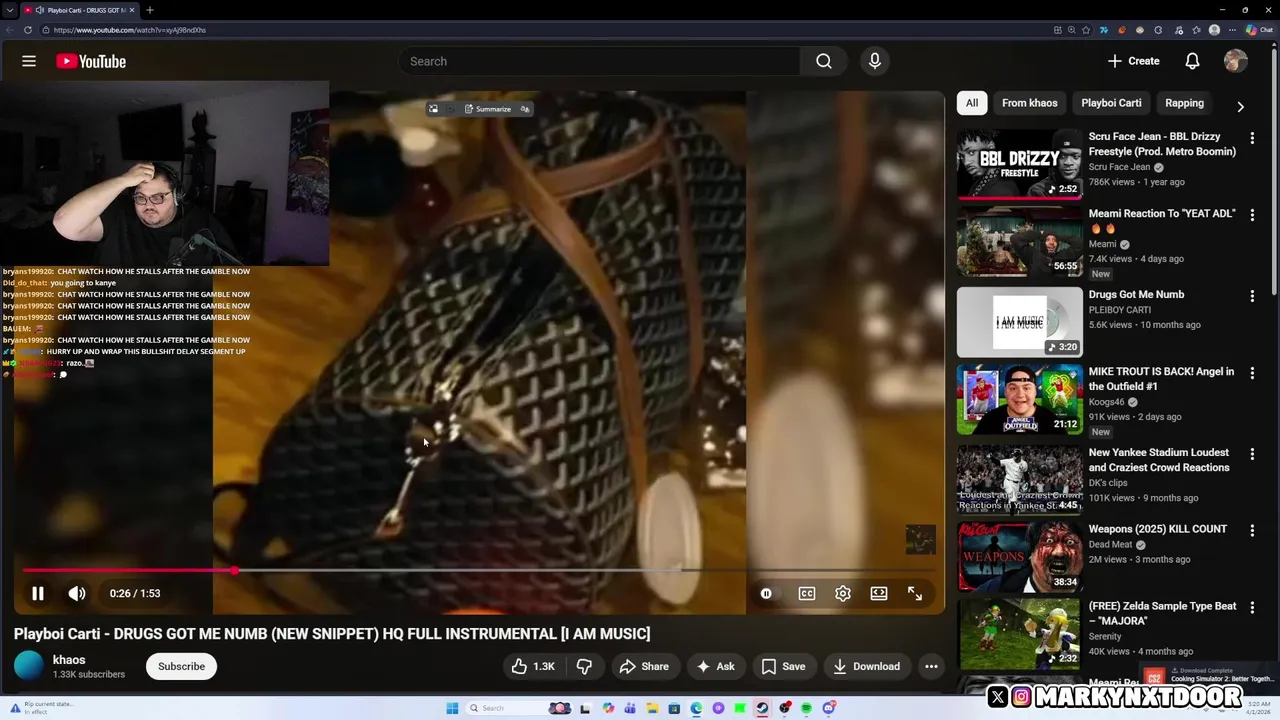Switch to theater mode

pyautogui.click(x=879, y=593)
